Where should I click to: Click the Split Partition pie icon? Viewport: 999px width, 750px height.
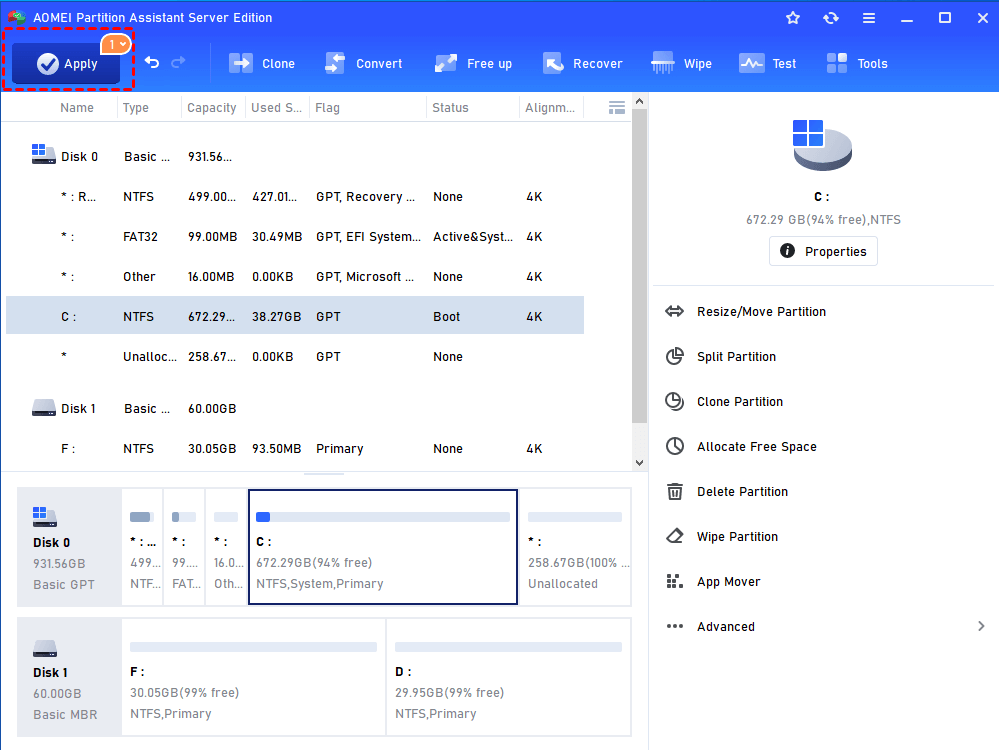pos(675,356)
